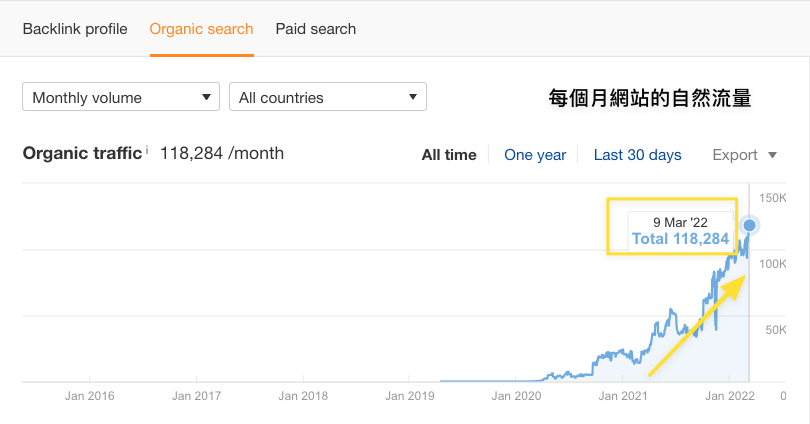Click the Jan 2022 timeline label

tap(729, 396)
